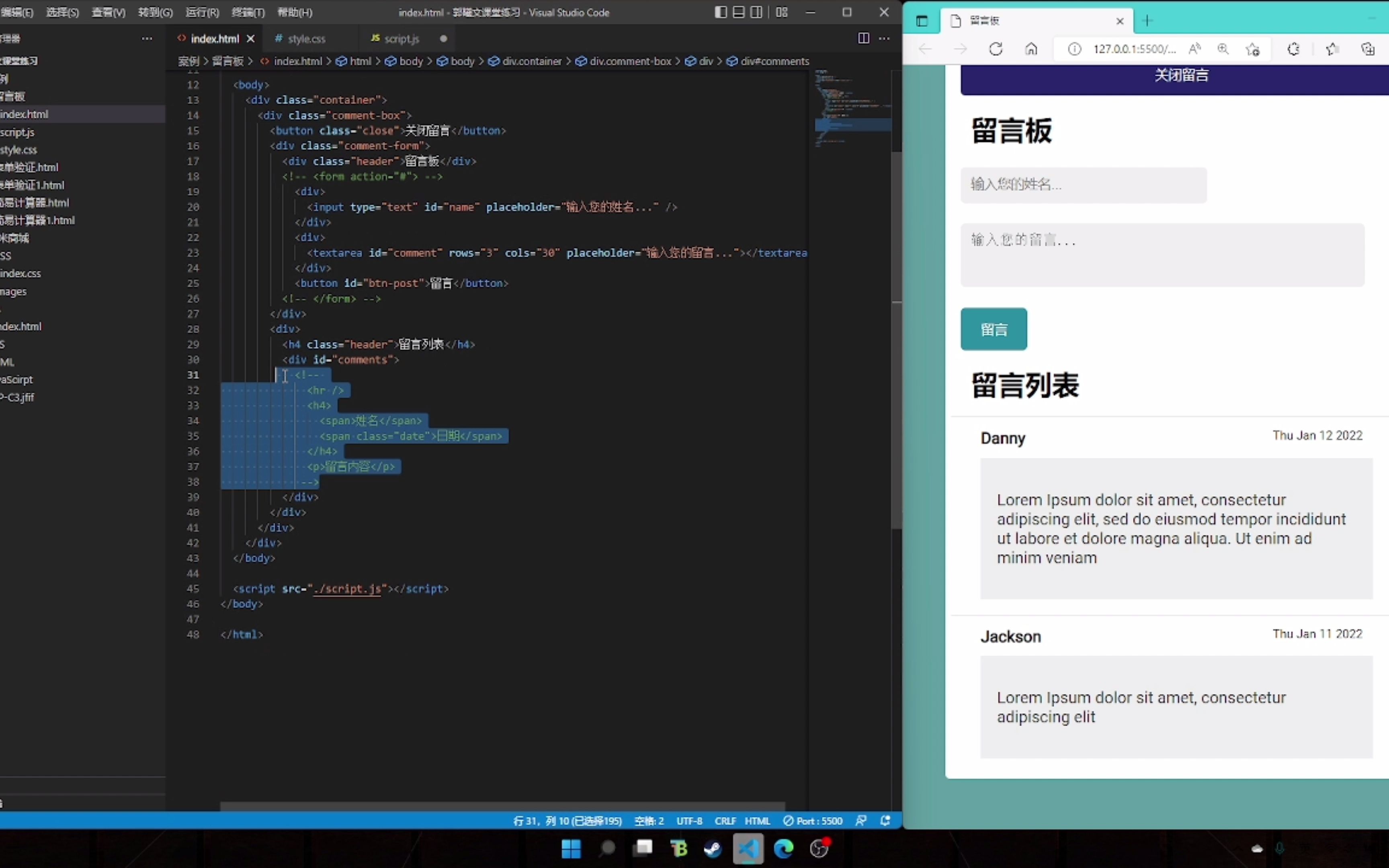Toggle primary sidebar layout icon in VS Code title bar
The image size is (1389, 868).
[720, 12]
